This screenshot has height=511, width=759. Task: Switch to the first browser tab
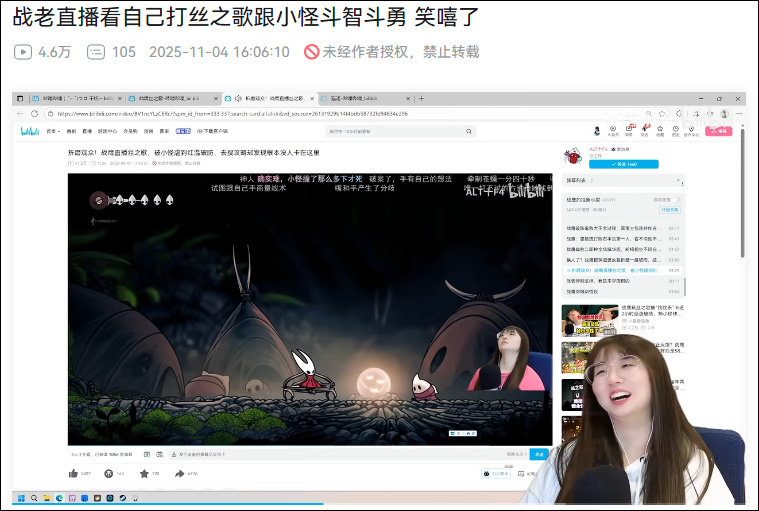coord(76,98)
